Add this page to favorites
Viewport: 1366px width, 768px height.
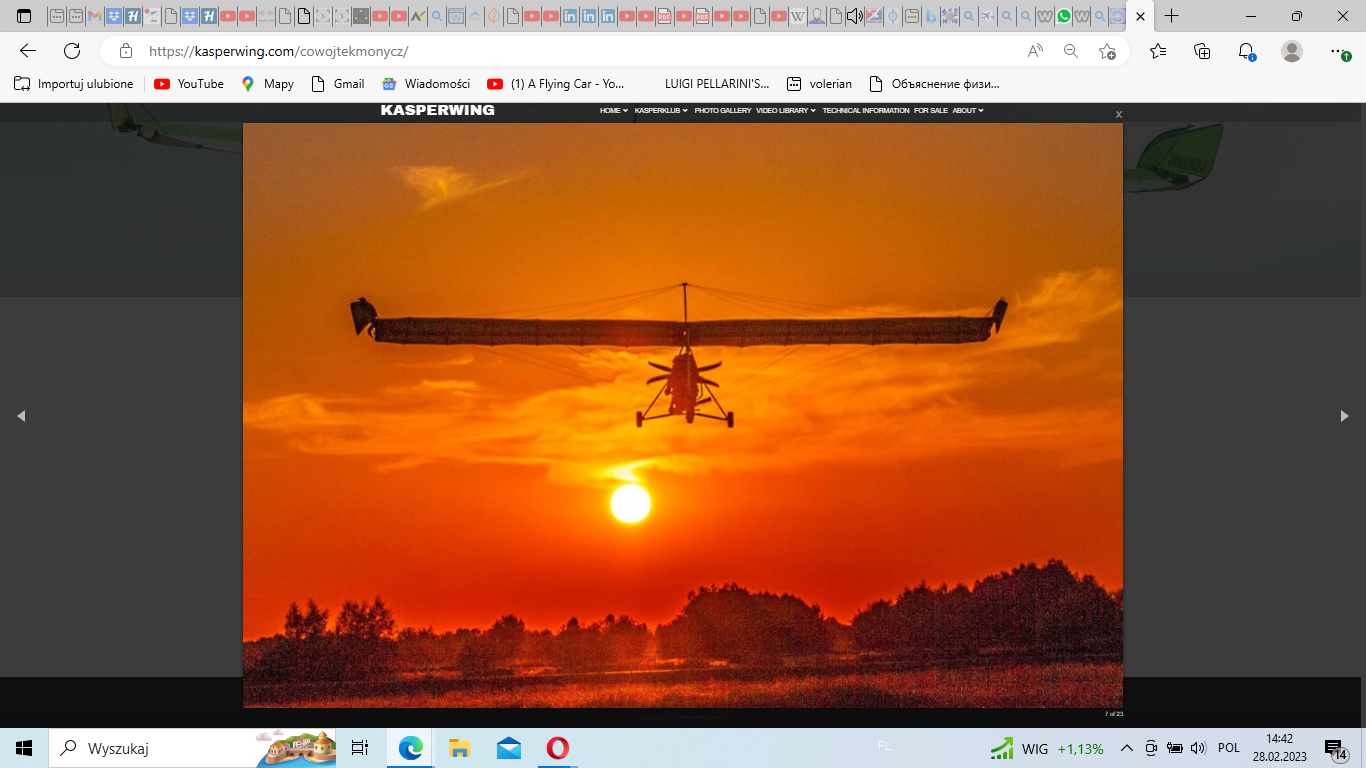(x=1107, y=51)
